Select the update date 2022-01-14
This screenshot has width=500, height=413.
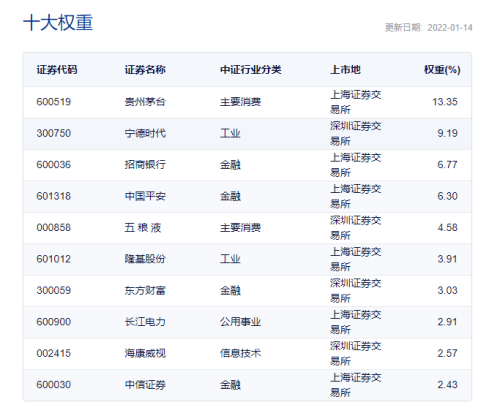tap(450, 28)
